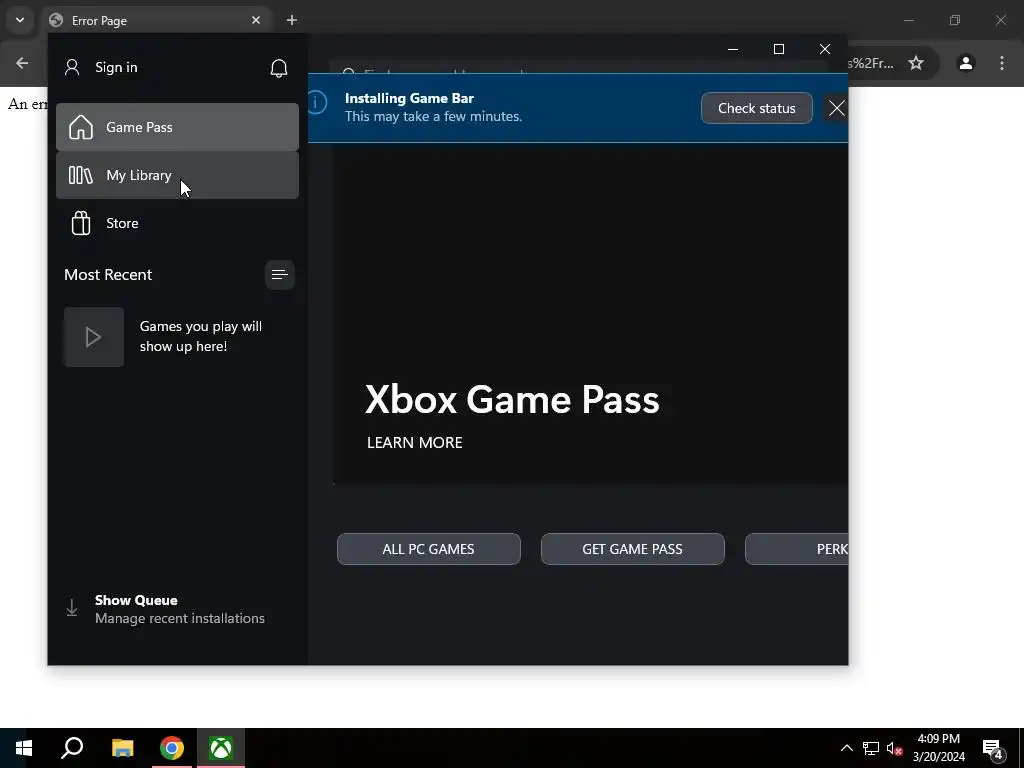Screen dimensions: 1024x768
Task: Open Chrome tab search dropdown arrow
Action: tap(20, 20)
